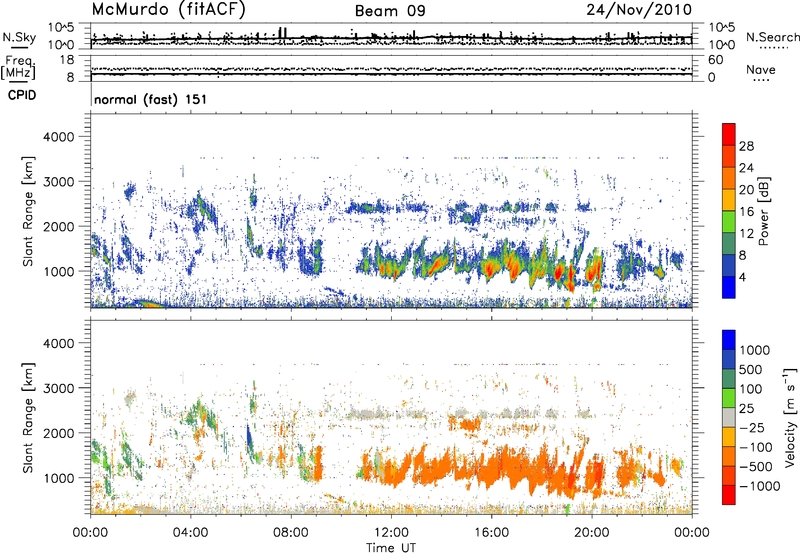Select the Beam 09 label
The width and height of the screenshot is (800, 554).
click(390, 11)
